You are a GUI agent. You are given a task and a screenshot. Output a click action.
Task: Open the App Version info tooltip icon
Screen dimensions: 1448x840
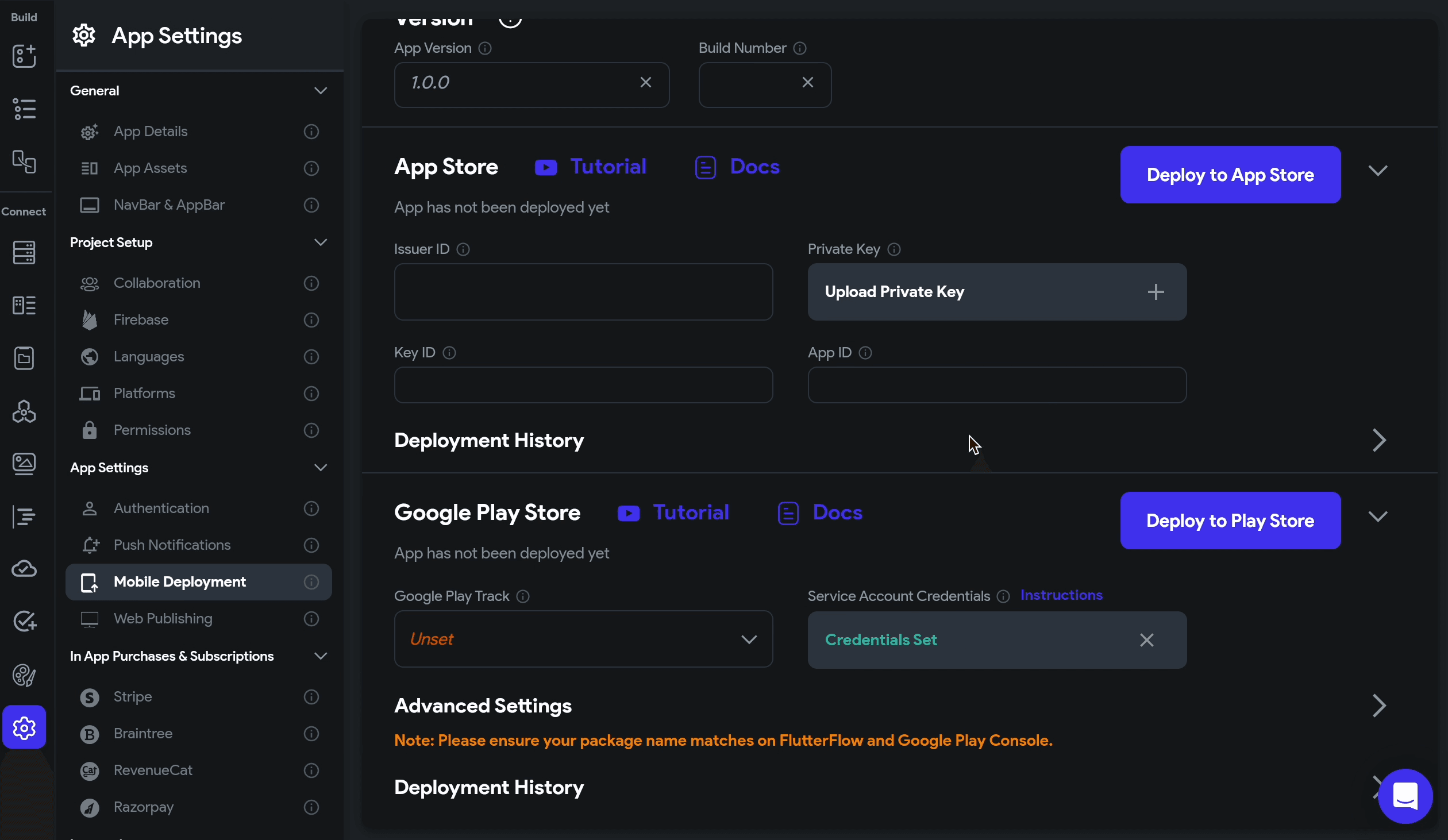484,48
